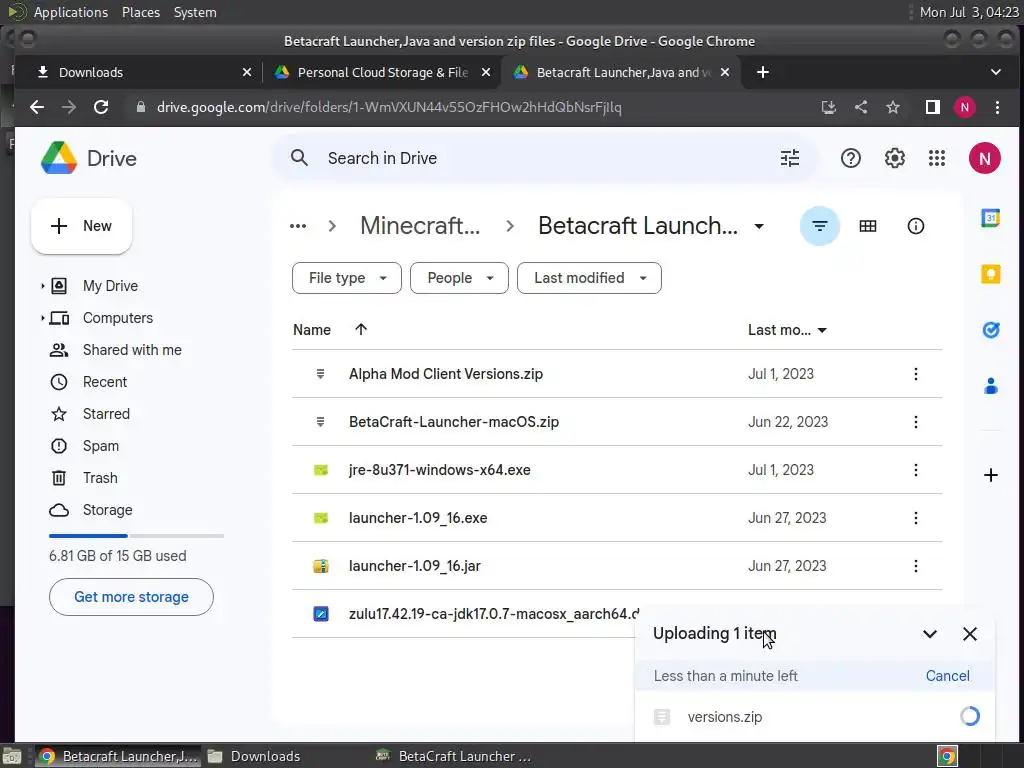Screen dimensions: 1024x768
Task: Open more actions for launcher-1.09_16.jar
Action: point(916,566)
